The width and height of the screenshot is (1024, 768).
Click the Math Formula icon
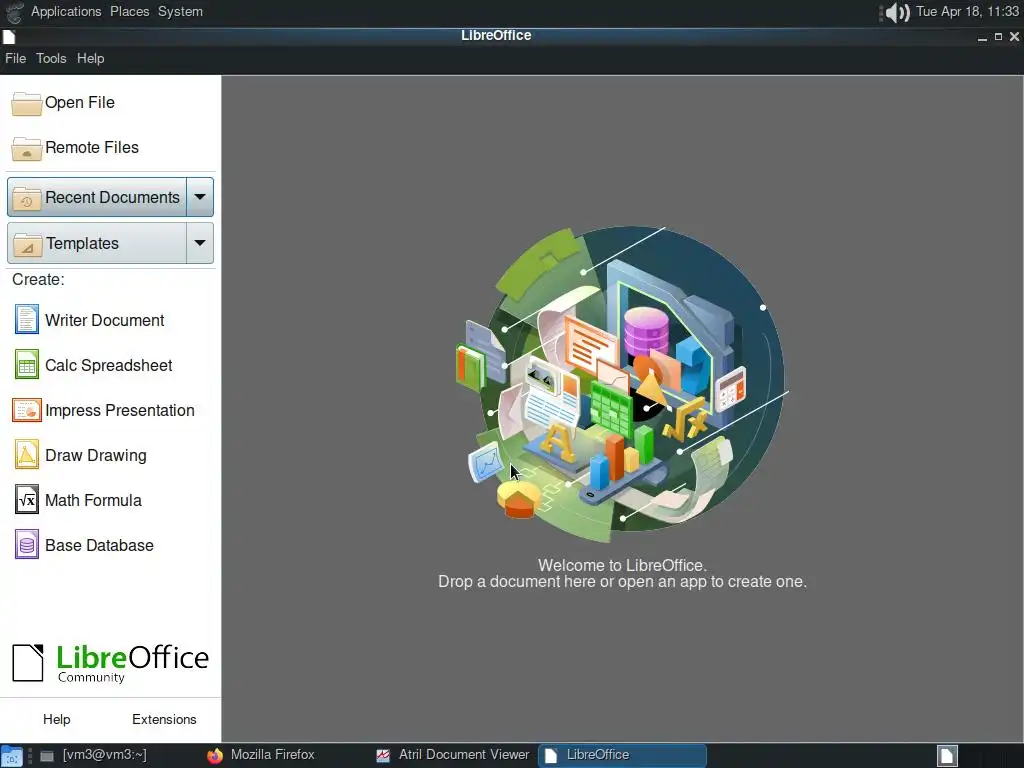click(x=27, y=500)
